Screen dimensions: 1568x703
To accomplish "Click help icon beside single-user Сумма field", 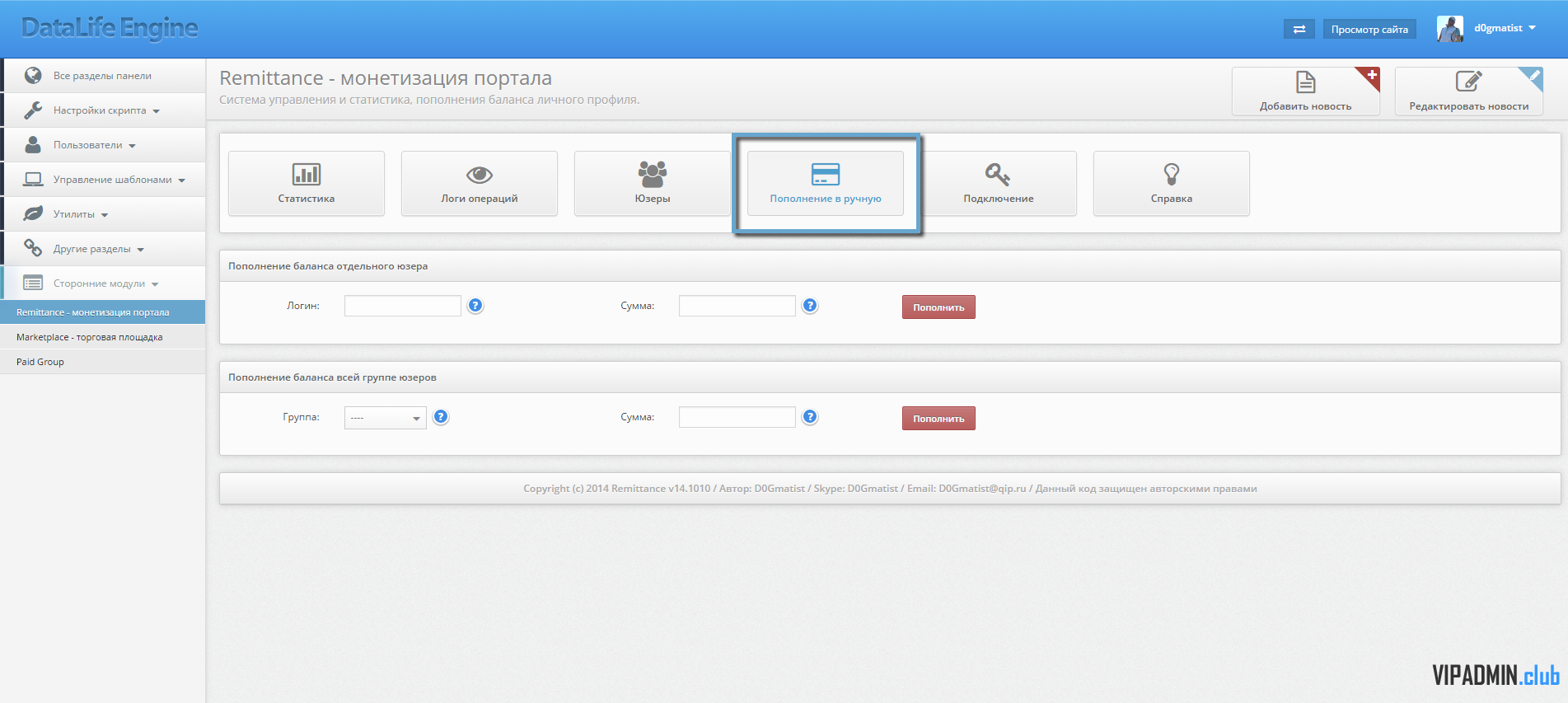I will [810, 306].
